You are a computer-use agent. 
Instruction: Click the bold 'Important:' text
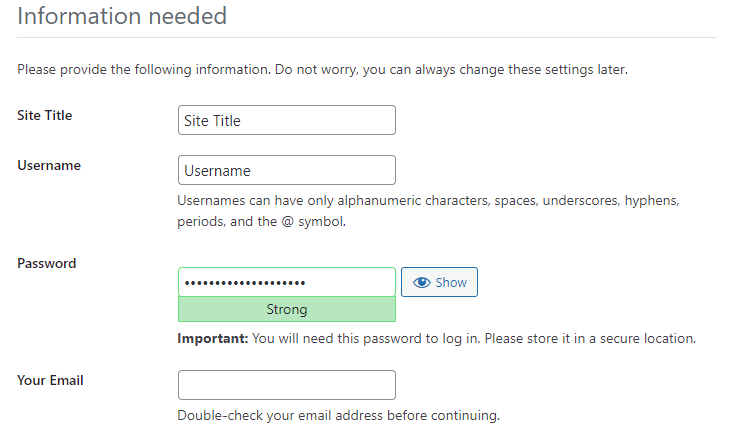211,338
